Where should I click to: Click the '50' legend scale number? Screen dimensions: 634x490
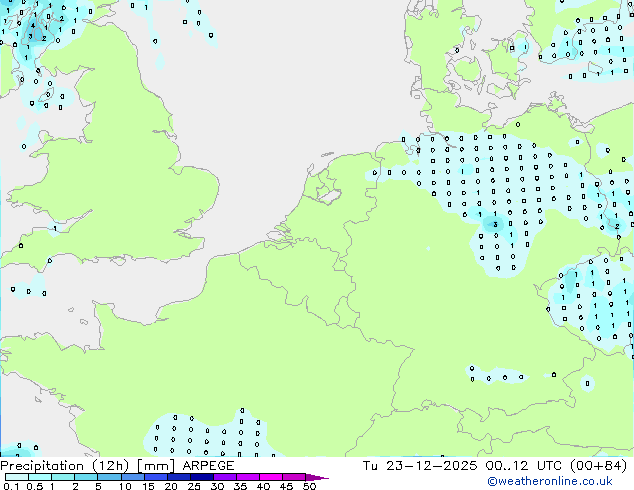310,486
